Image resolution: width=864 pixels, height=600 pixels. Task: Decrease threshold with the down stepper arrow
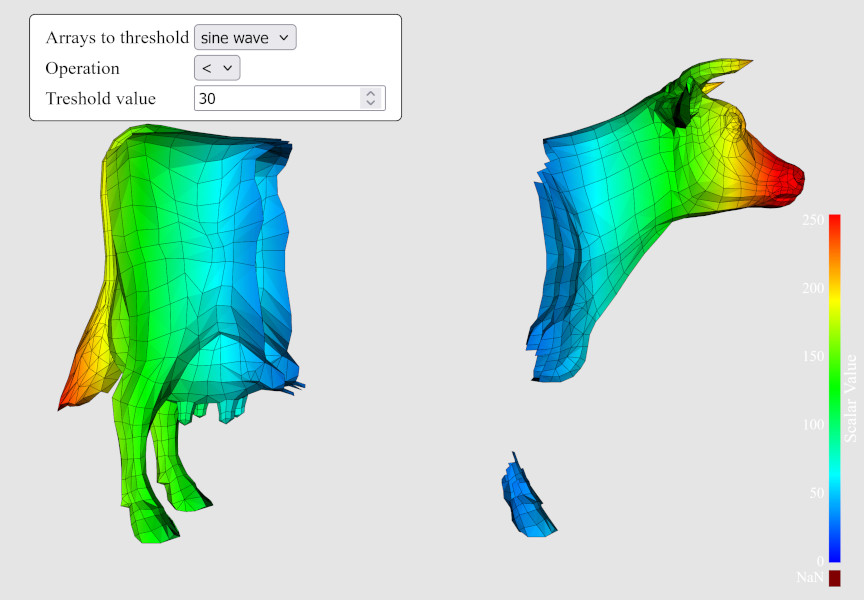point(371,103)
